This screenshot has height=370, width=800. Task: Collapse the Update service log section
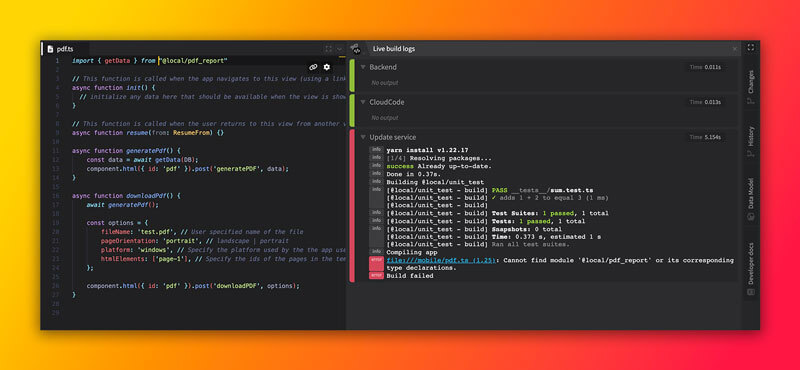[x=363, y=137]
